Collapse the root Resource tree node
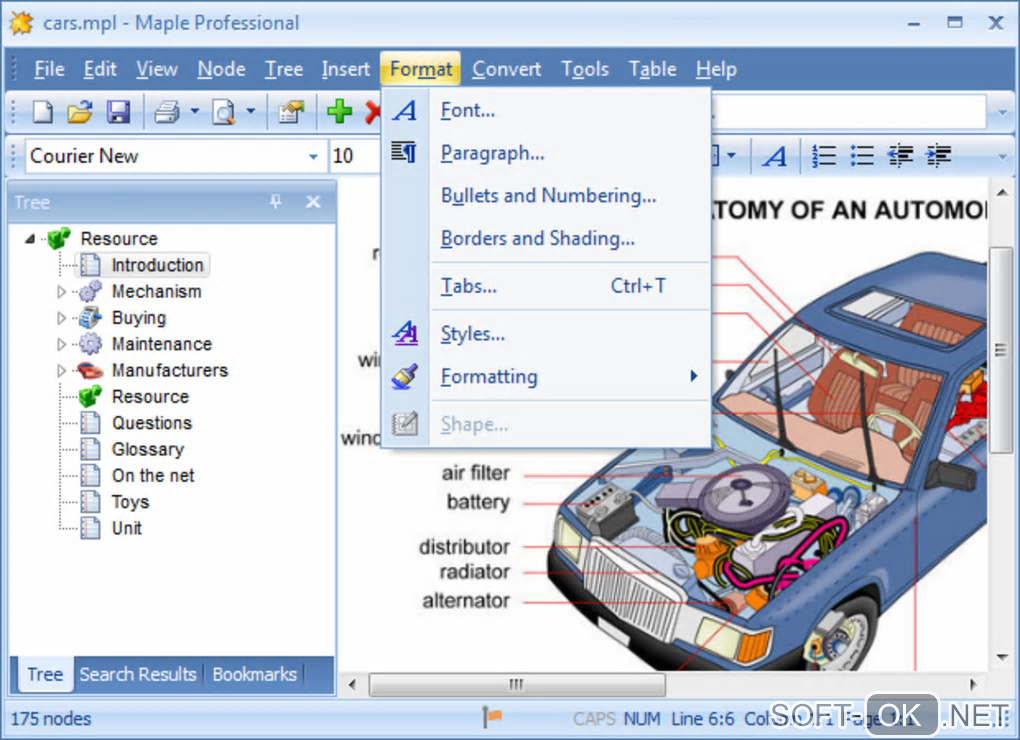1020x740 pixels. click(30, 239)
